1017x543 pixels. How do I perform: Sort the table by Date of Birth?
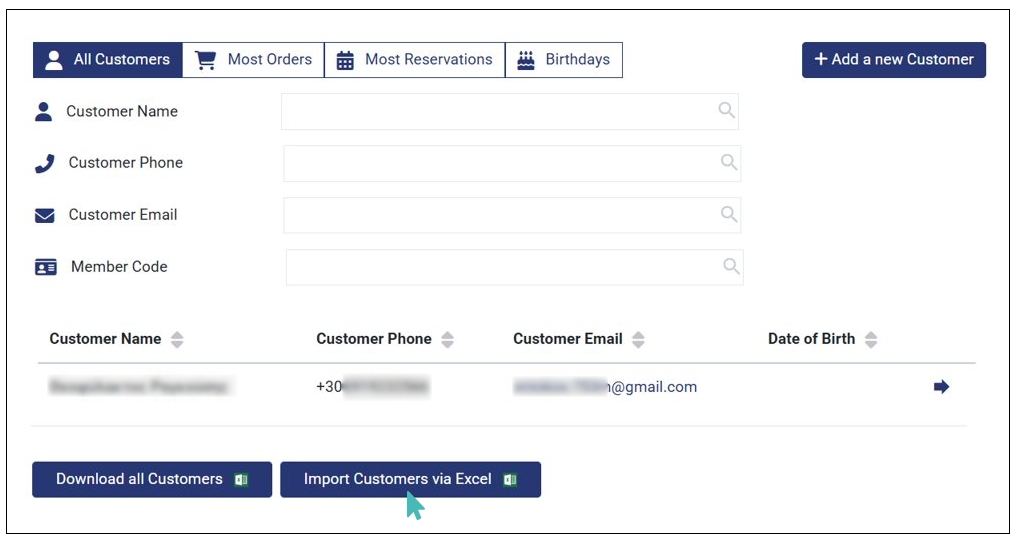coord(871,339)
